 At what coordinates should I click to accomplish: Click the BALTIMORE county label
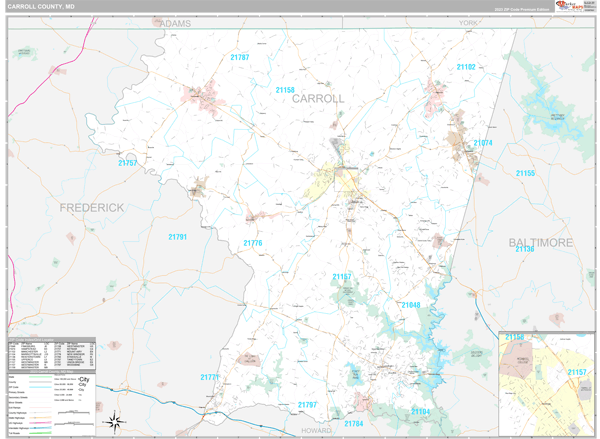point(541,242)
